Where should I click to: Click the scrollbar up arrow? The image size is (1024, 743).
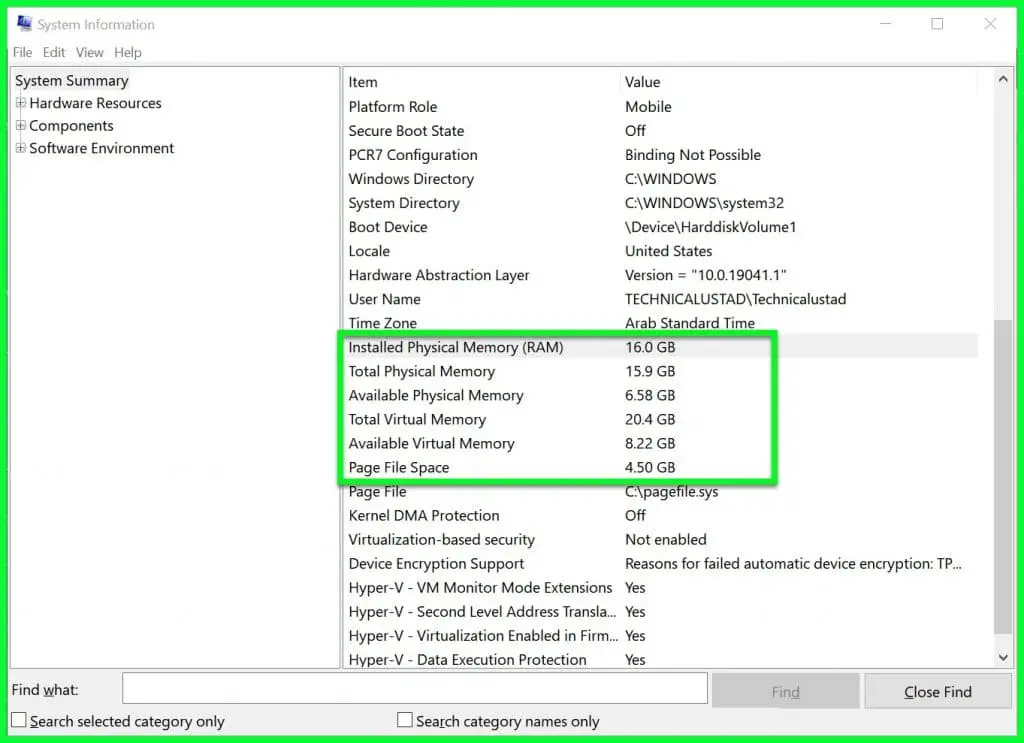click(1003, 78)
